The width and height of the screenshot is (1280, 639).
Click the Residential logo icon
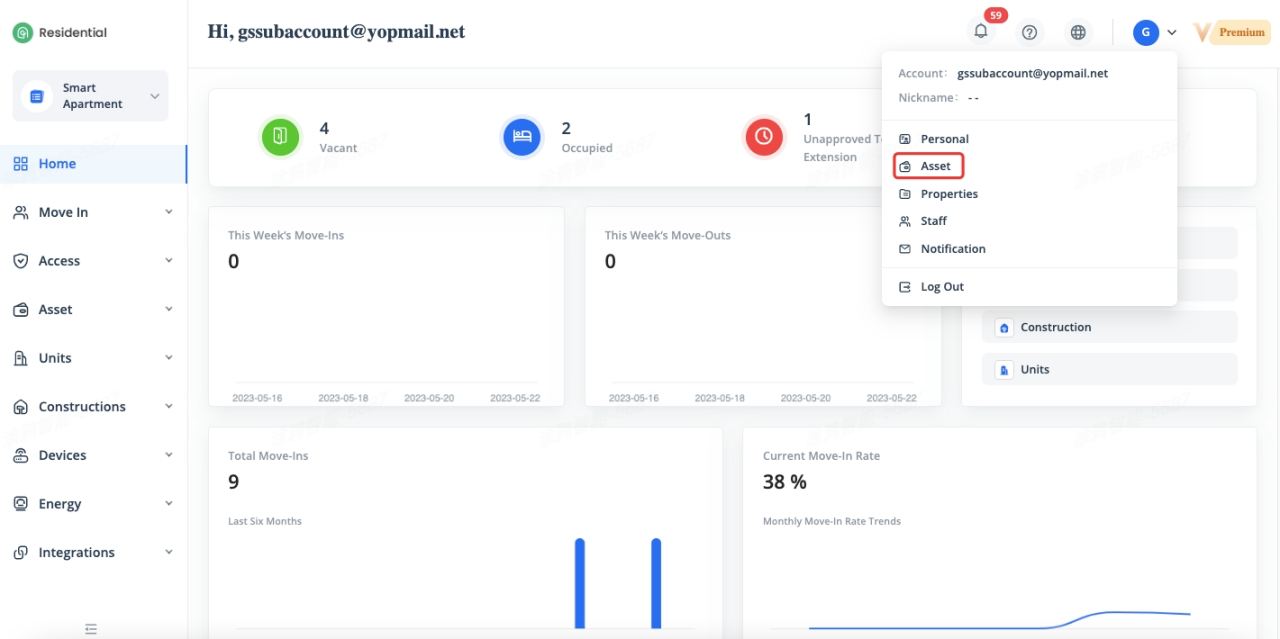coord(22,32)
